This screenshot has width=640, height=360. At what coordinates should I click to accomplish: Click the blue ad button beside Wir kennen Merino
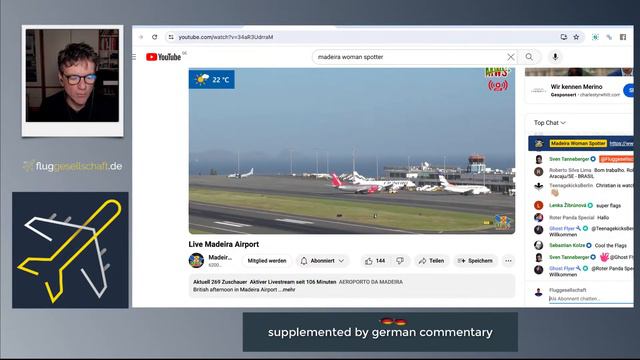pos(629,90)
